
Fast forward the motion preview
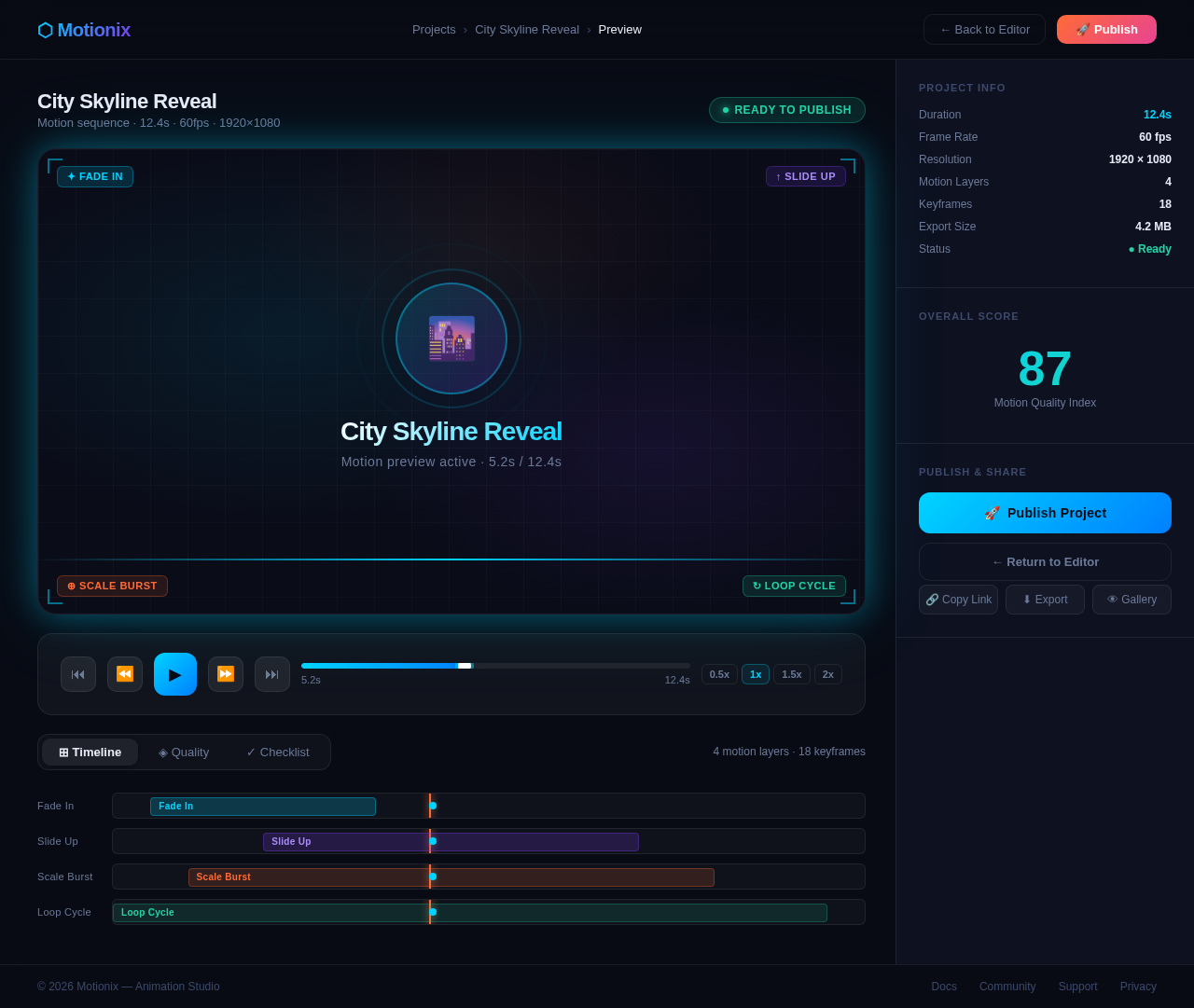[226, 674]
